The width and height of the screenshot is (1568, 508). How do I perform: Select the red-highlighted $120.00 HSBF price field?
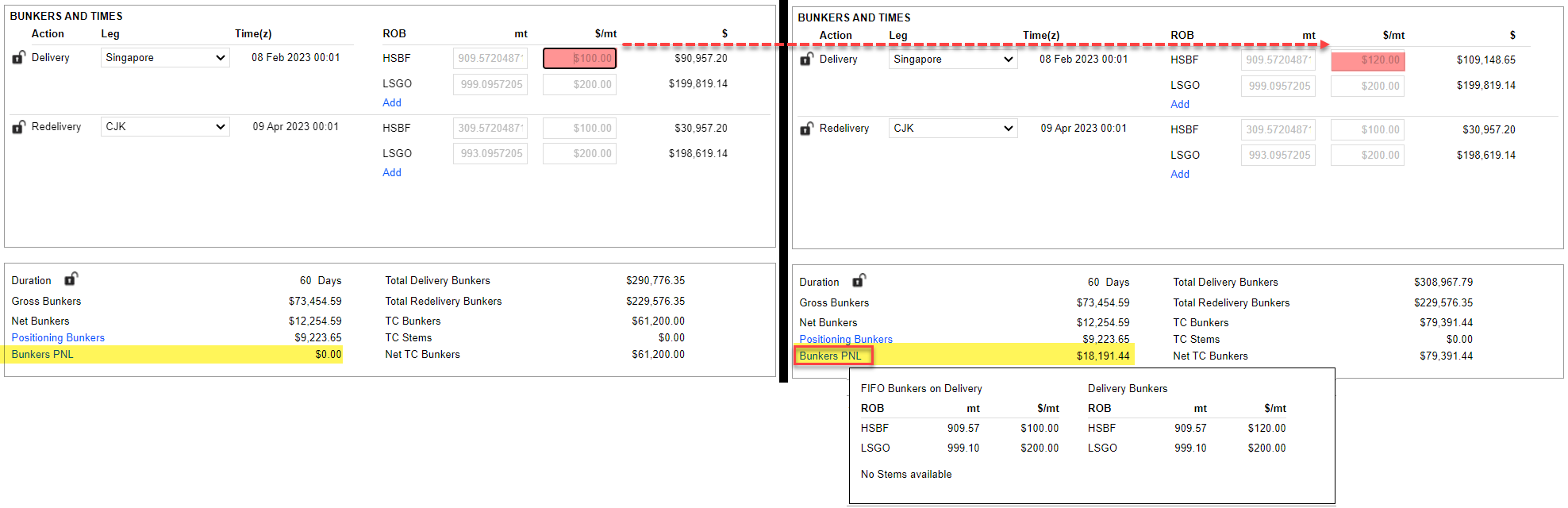tap(1367, 60)
